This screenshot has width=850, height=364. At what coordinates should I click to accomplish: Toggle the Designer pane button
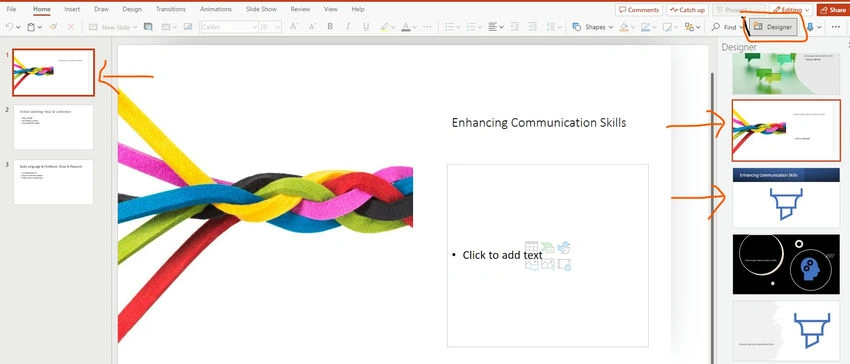pyautogui.click(x=774, y=27)
